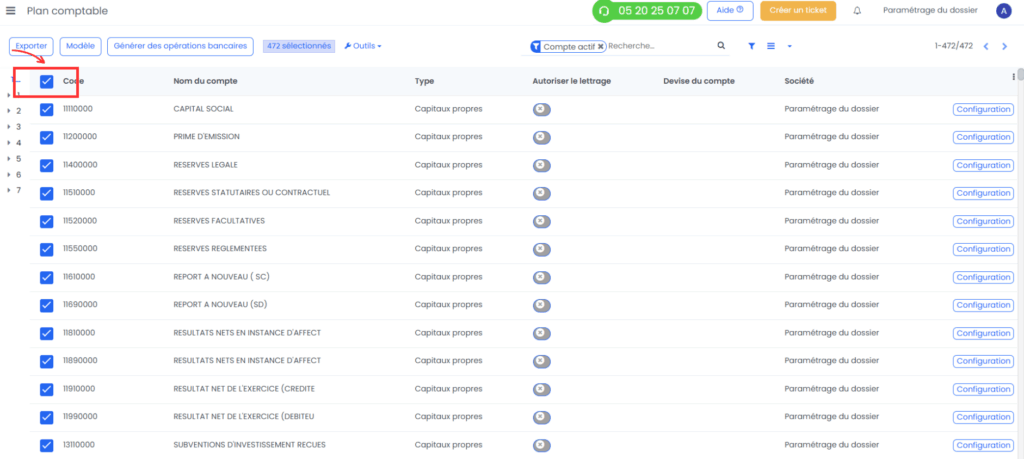The image size is (1024, 459).
Task: Enable lettrage toggle for RESERVES REGLEMENTEES
Action: [541, 249]
